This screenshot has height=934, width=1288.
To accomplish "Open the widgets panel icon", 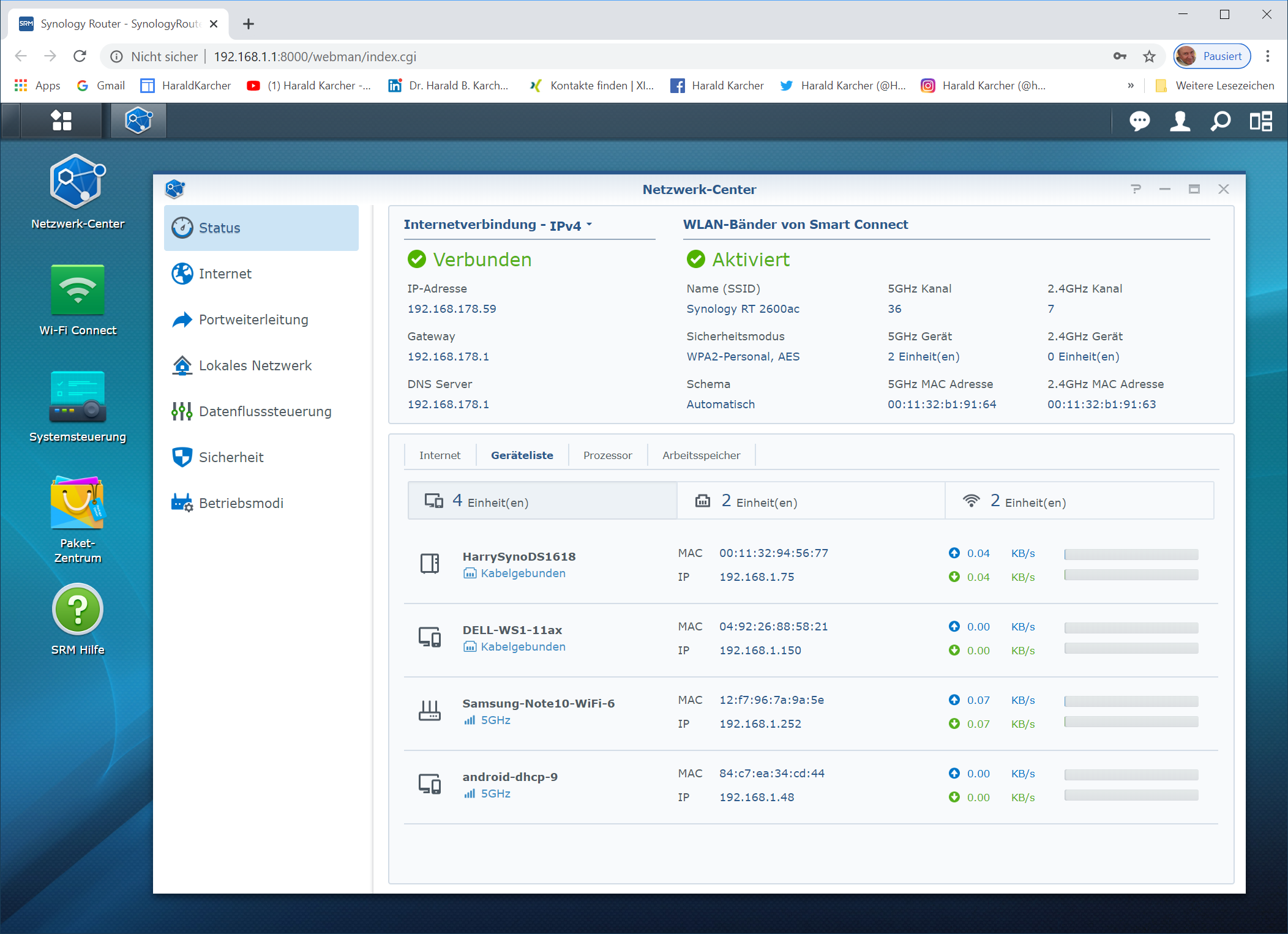I will pos(1260,121).
